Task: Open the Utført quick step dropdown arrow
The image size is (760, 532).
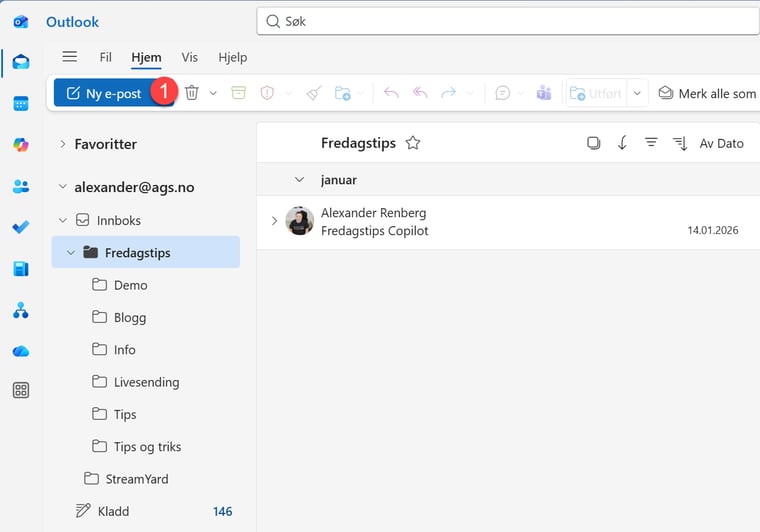Action: click(x=637, y=93)
